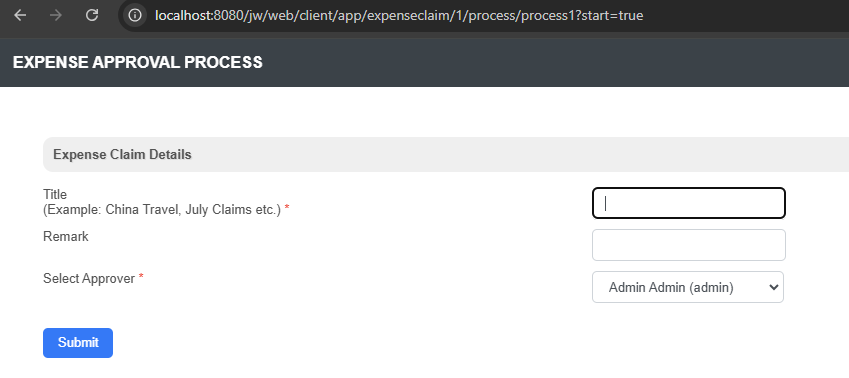Focus the Title text input field

(689, 203)
